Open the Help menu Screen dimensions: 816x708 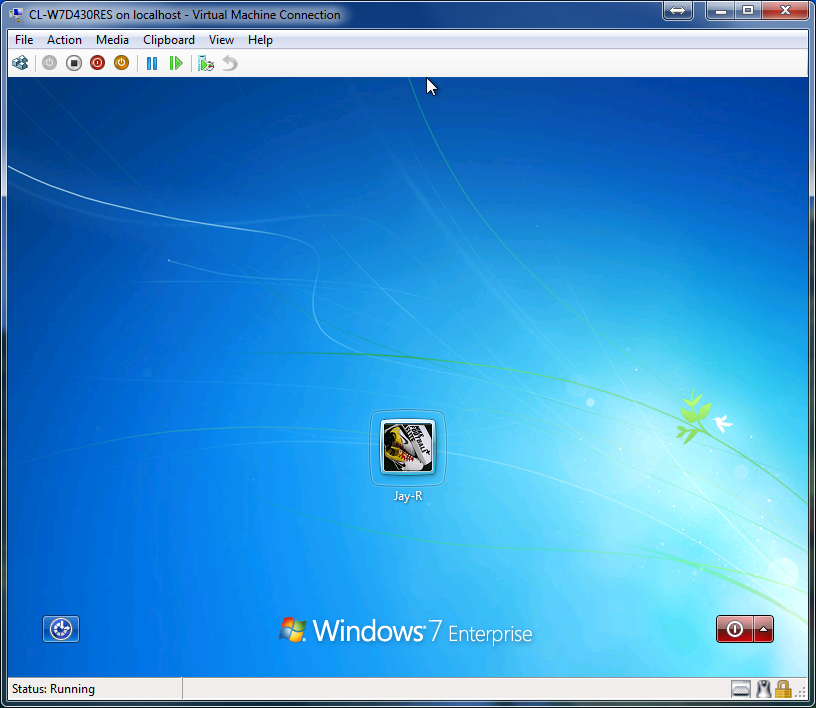coord(260,40)
